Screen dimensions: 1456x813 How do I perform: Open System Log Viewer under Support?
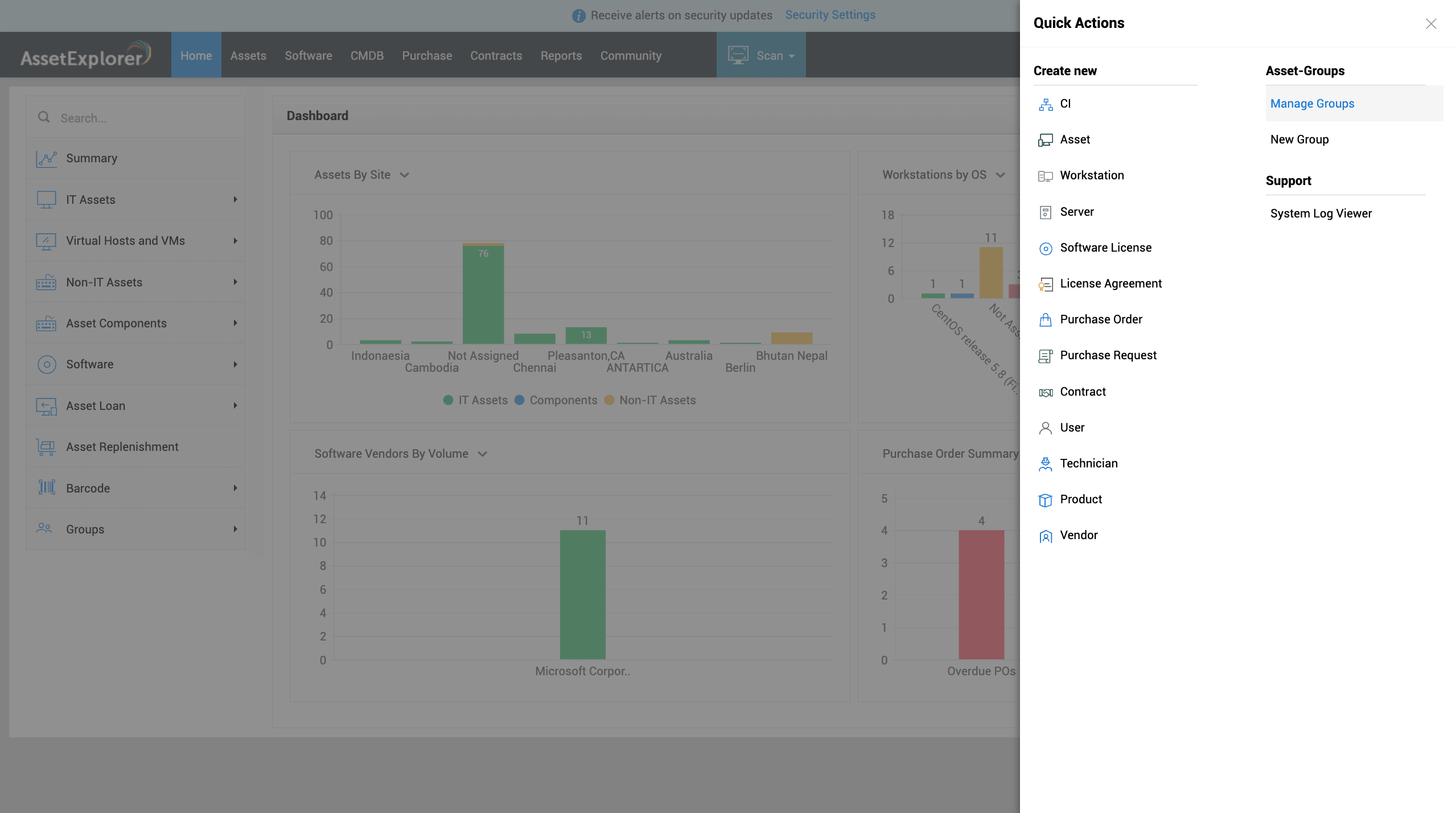click(x=1321, y=213)
